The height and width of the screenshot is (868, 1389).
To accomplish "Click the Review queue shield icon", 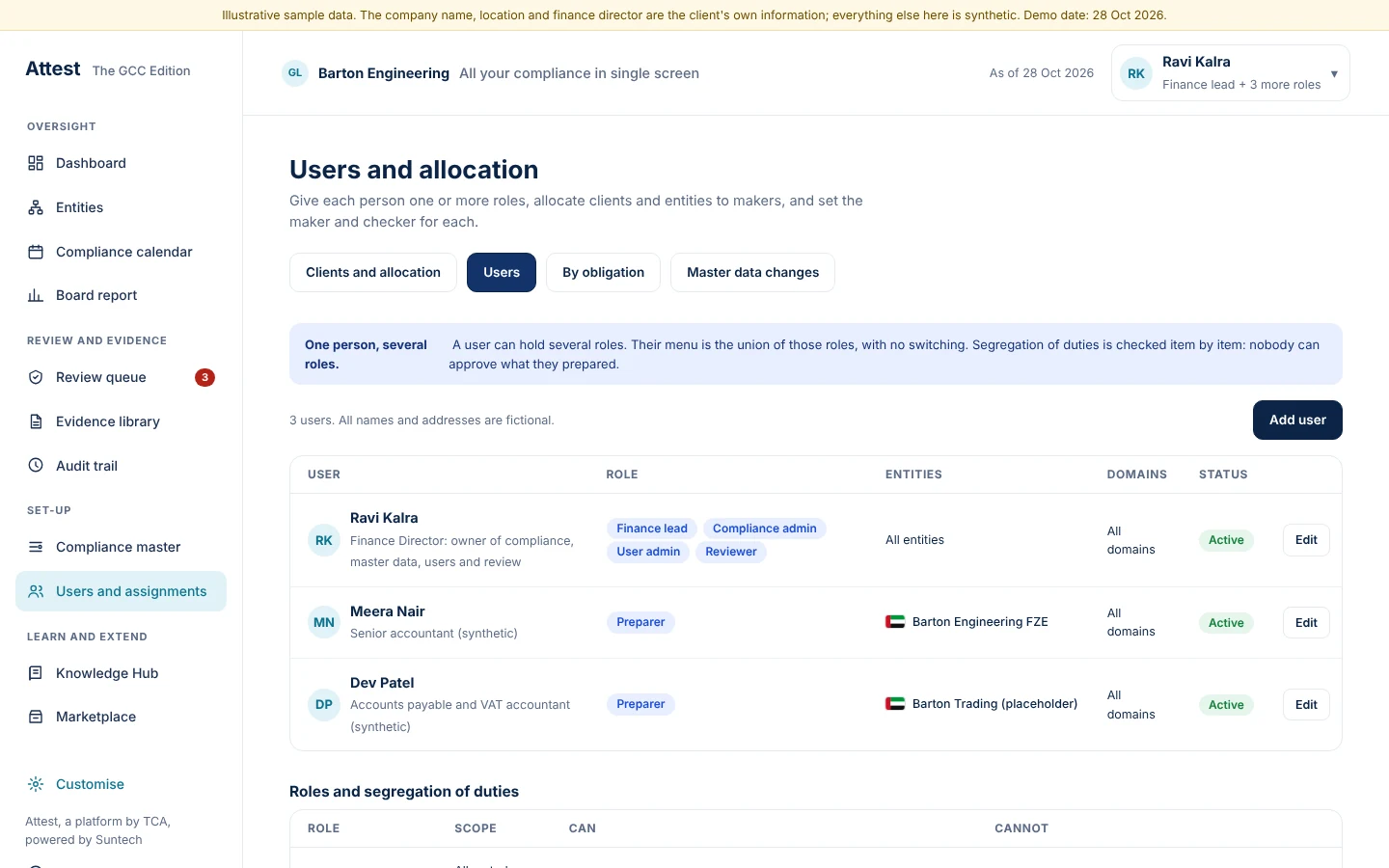I will [x=36, y=377].
